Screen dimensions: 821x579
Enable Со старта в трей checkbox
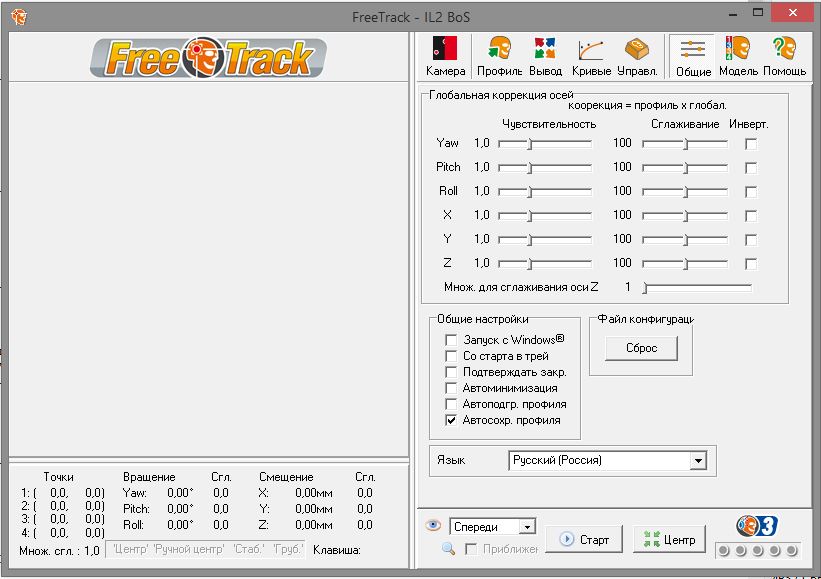(451, 357)
